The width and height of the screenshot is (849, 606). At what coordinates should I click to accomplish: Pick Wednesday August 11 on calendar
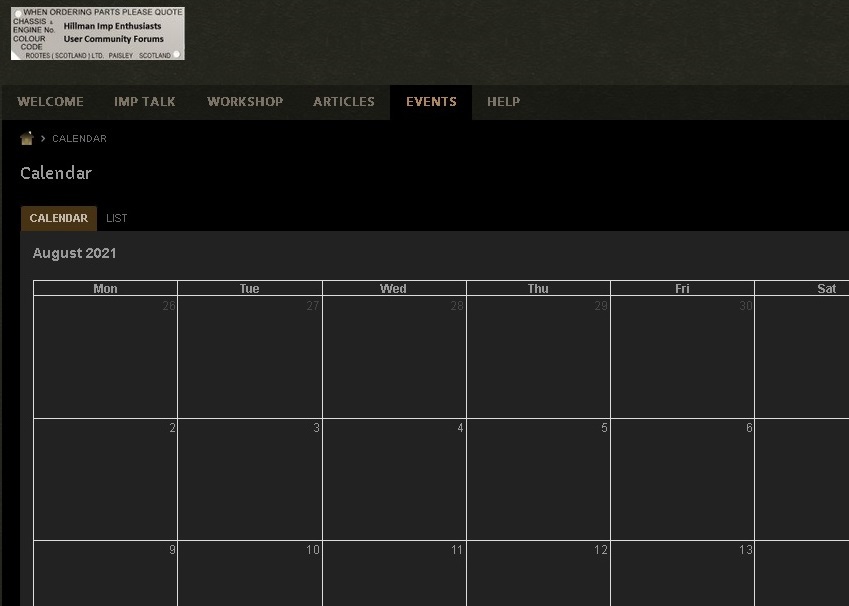pyautogui.click(x=394, y=575)
